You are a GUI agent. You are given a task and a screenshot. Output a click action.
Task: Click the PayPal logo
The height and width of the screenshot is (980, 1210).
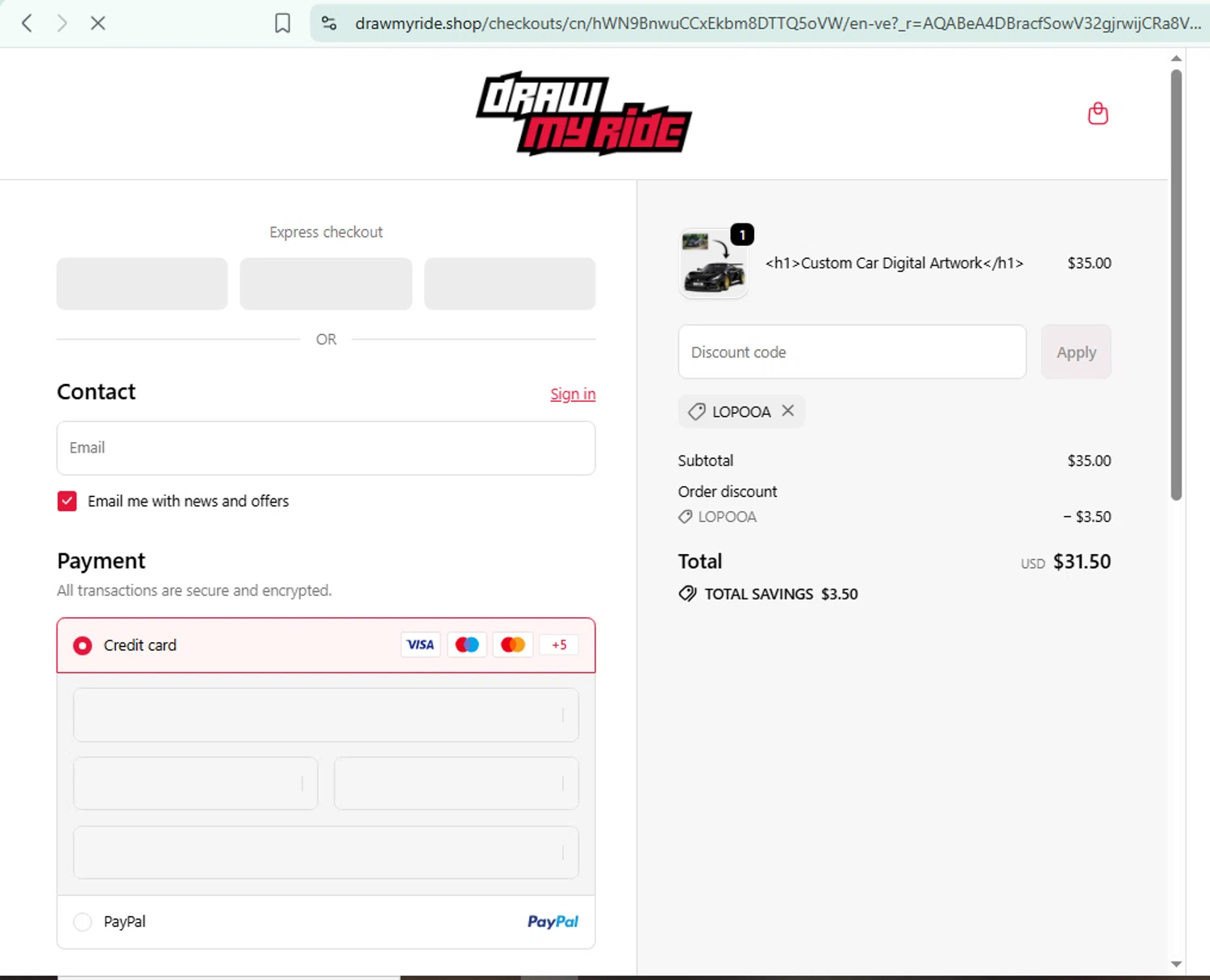click(x=553, y=921)
